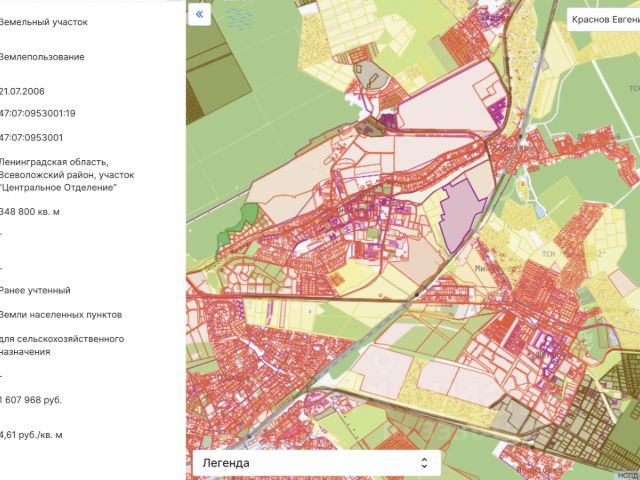
Task: Click the blue swamp marking area on map
Action: pyautogui.click(x=238, y=18)
